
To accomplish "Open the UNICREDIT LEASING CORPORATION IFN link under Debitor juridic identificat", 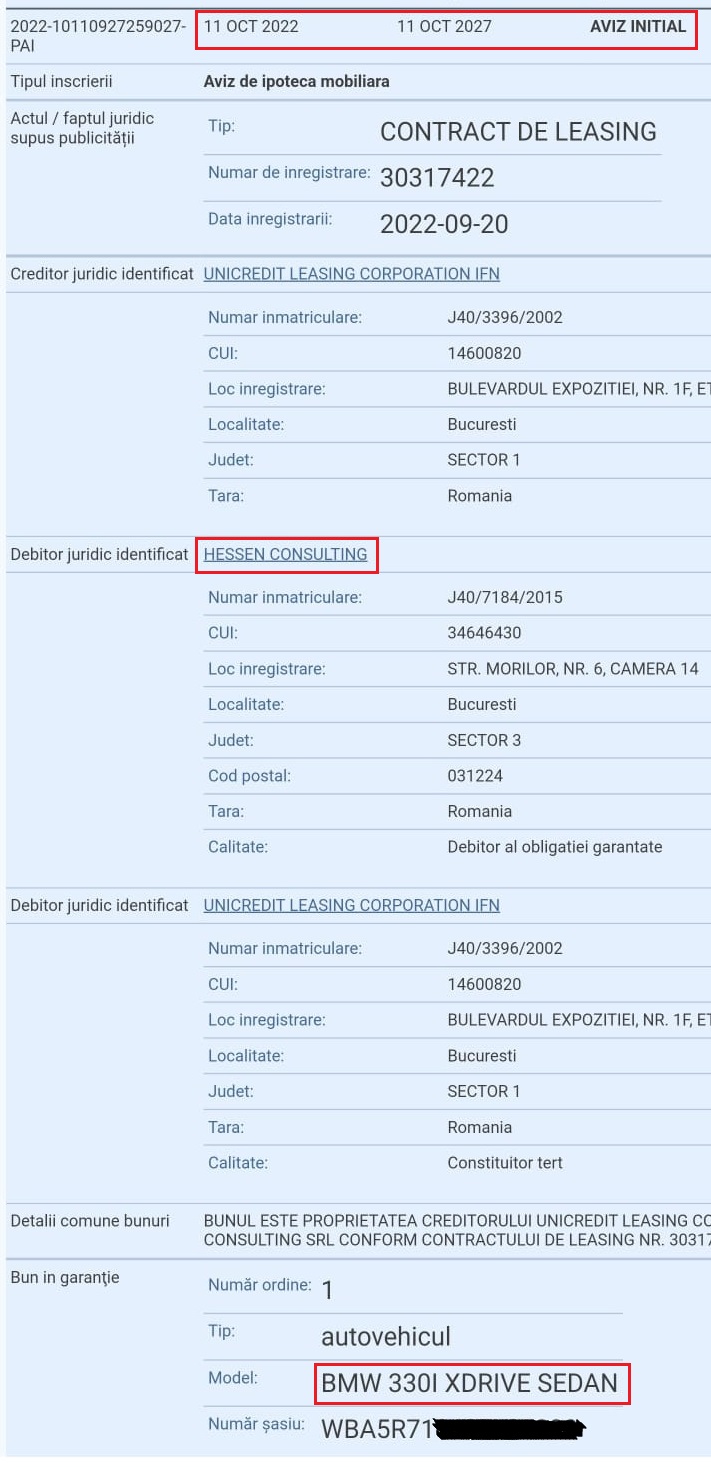I will click(351, 905).
